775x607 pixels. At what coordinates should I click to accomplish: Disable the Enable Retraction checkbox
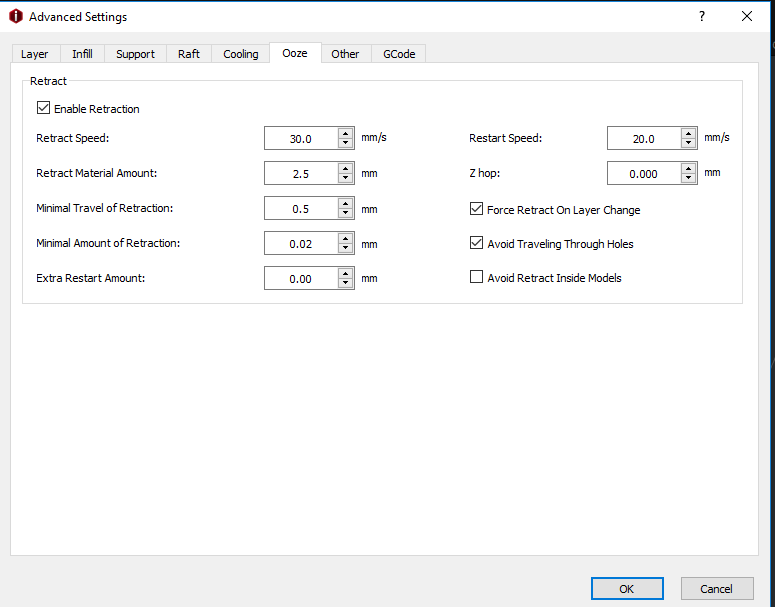click(x=43, y=108)
